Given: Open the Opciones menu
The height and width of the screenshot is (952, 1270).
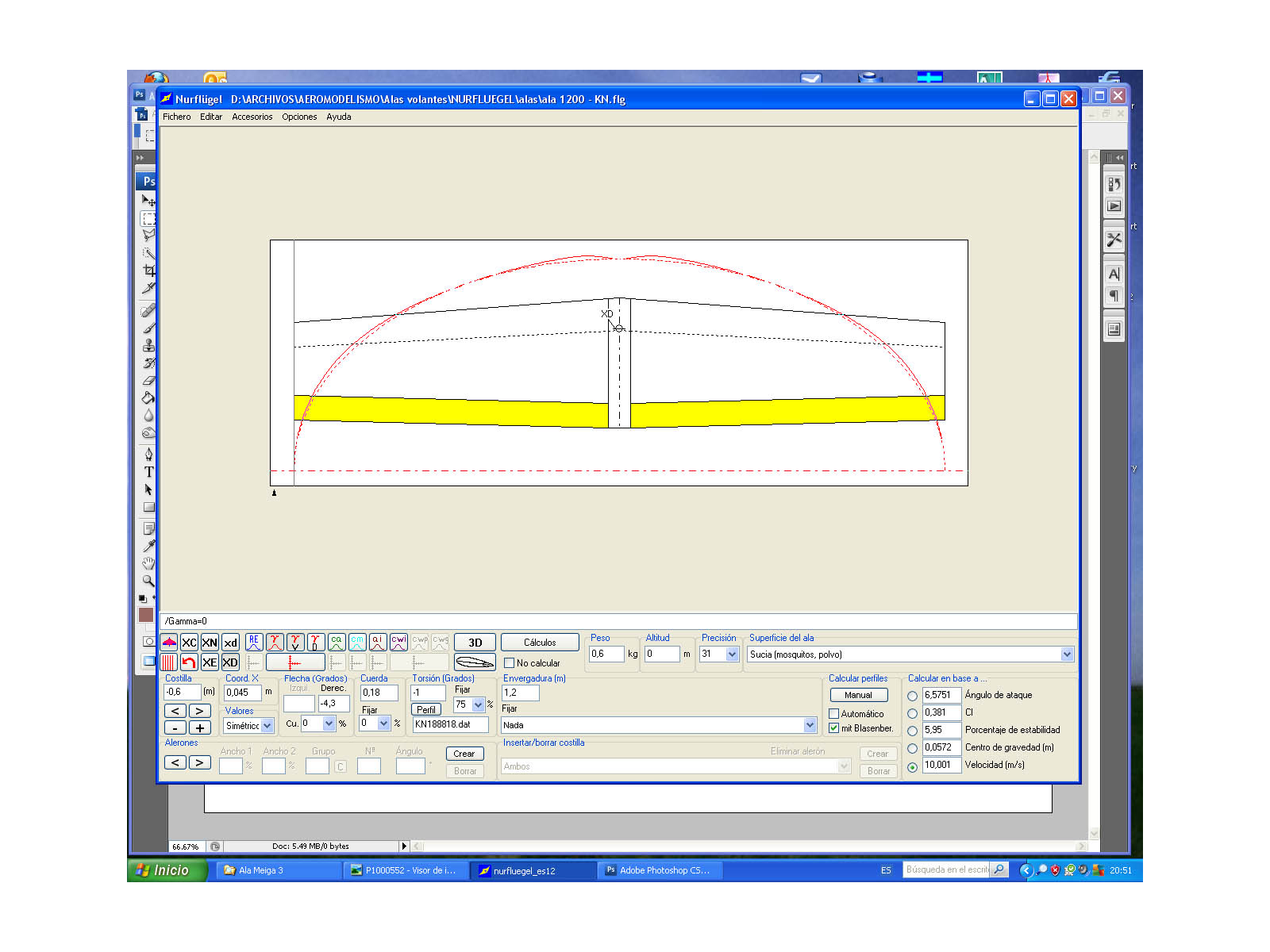Looking at the screenshot, I should [299, 117].
